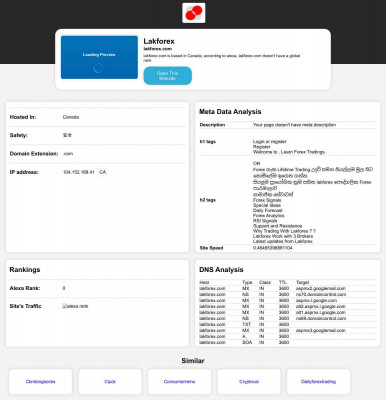Screen dimensions: 386x400
Task: Select the aspmx2.googlemail.com DNS target
Action: [x=321, y=288]
